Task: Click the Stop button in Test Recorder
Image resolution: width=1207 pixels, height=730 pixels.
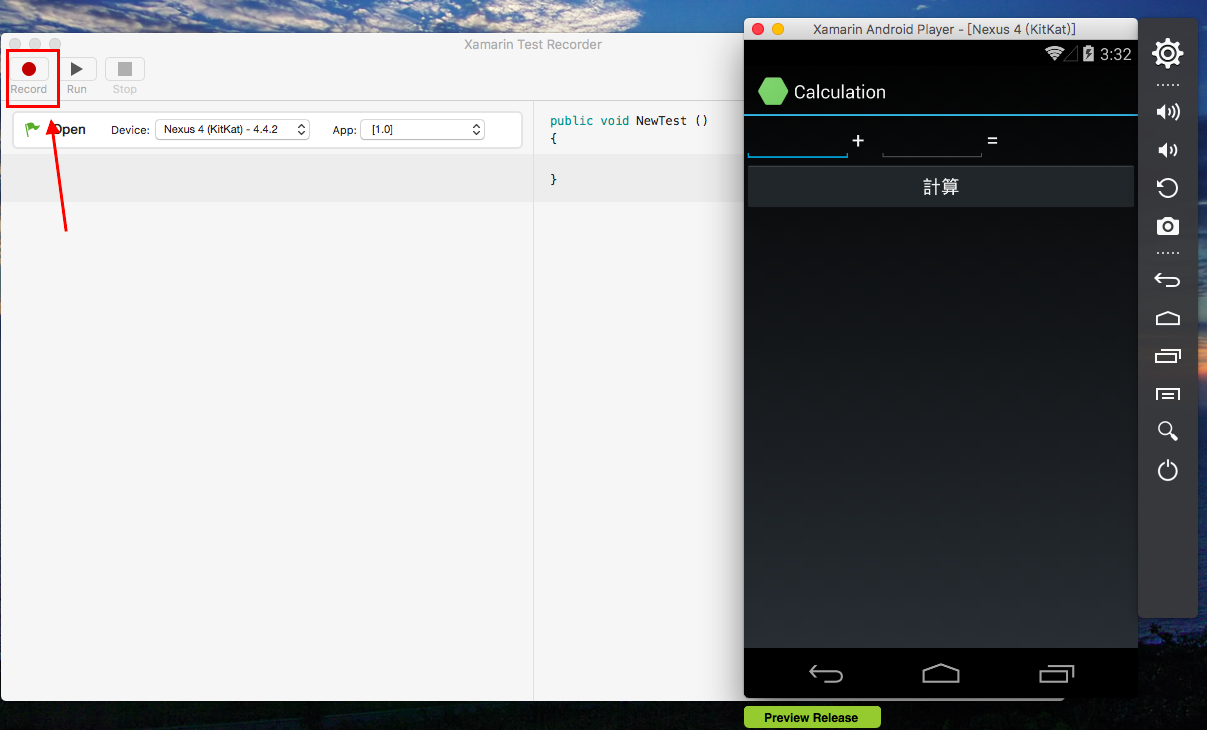Action: [125, 69]
